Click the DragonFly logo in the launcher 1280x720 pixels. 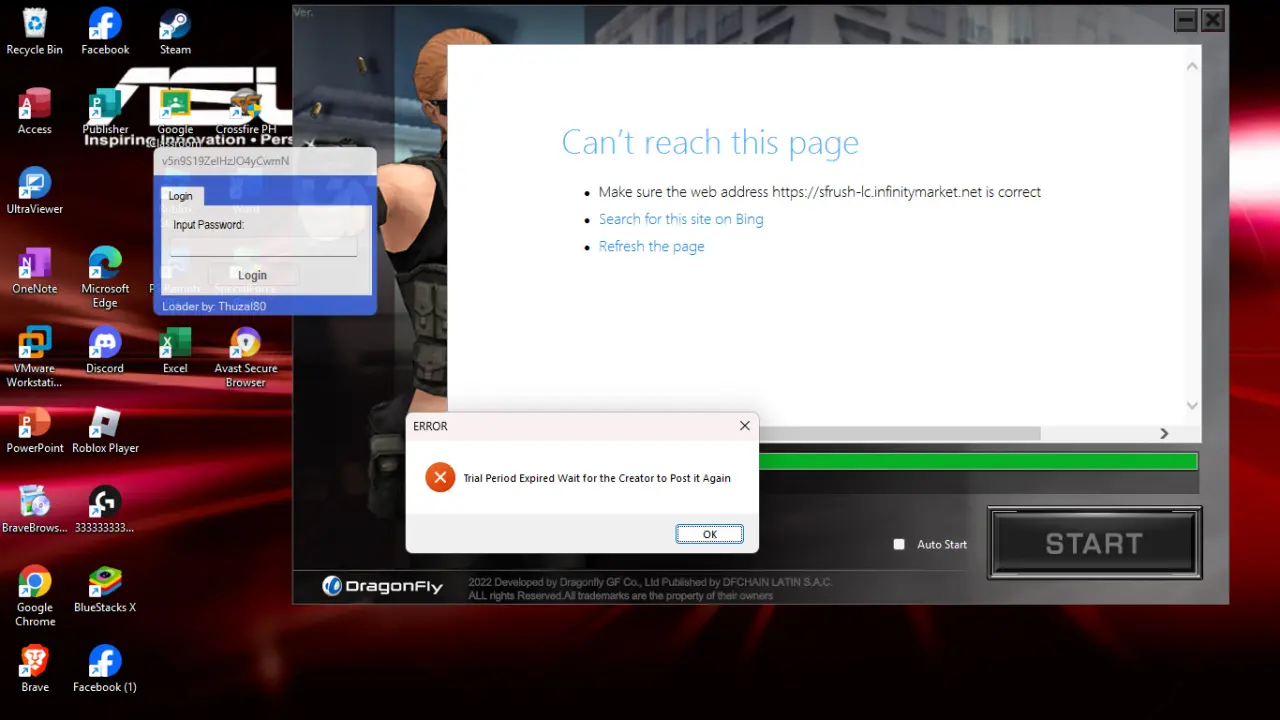(383, 586)
